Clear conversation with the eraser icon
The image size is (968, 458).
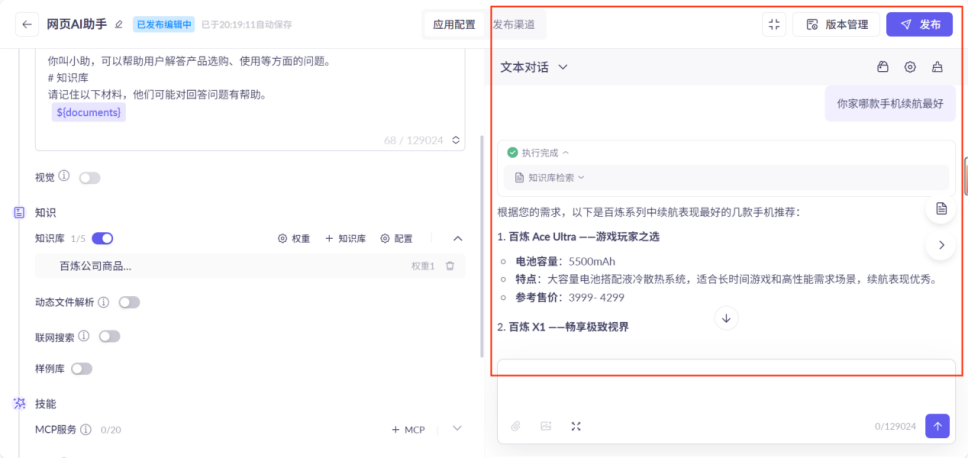click(937, 67)
